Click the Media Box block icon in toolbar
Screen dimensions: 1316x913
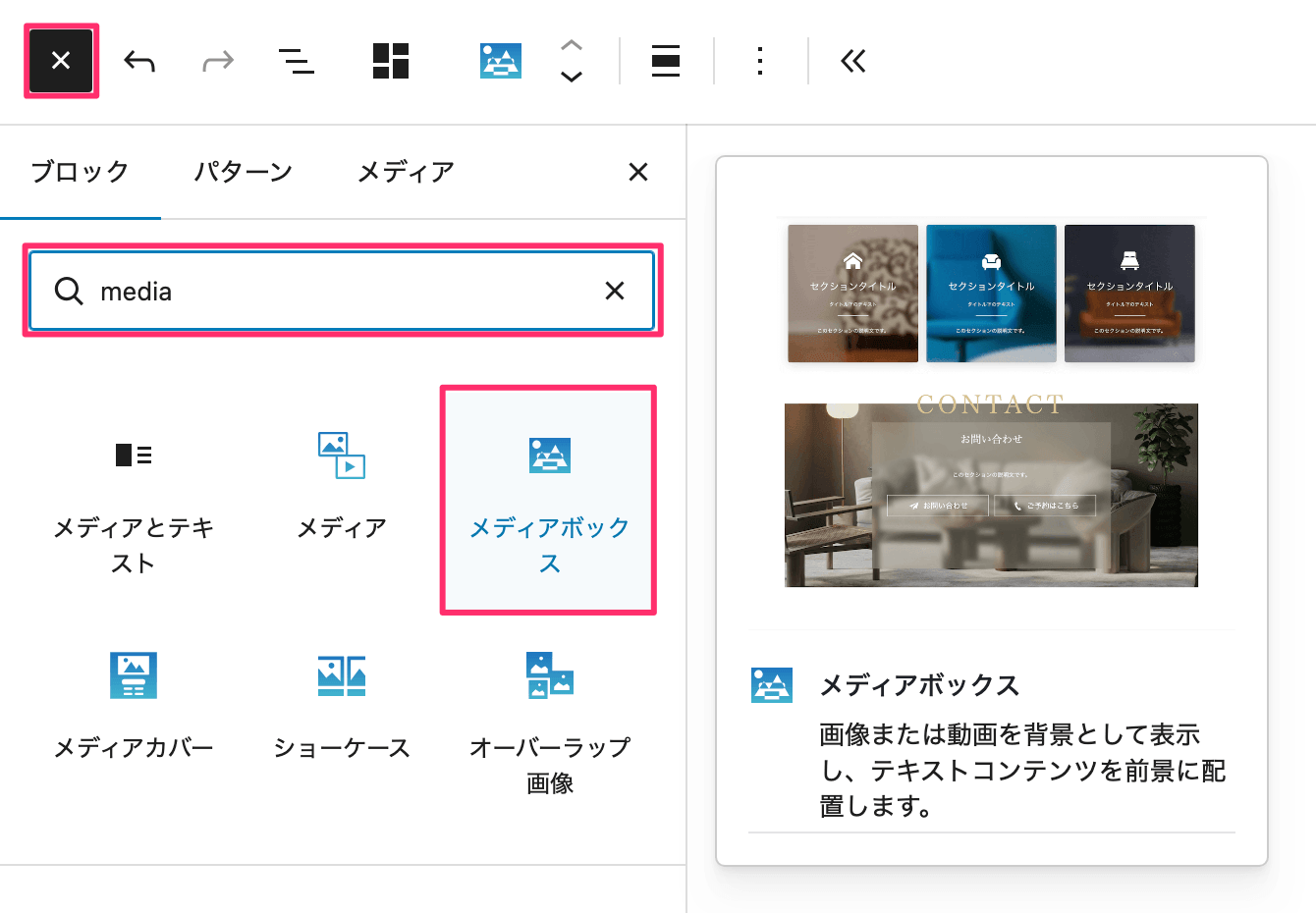pos(500,61)
